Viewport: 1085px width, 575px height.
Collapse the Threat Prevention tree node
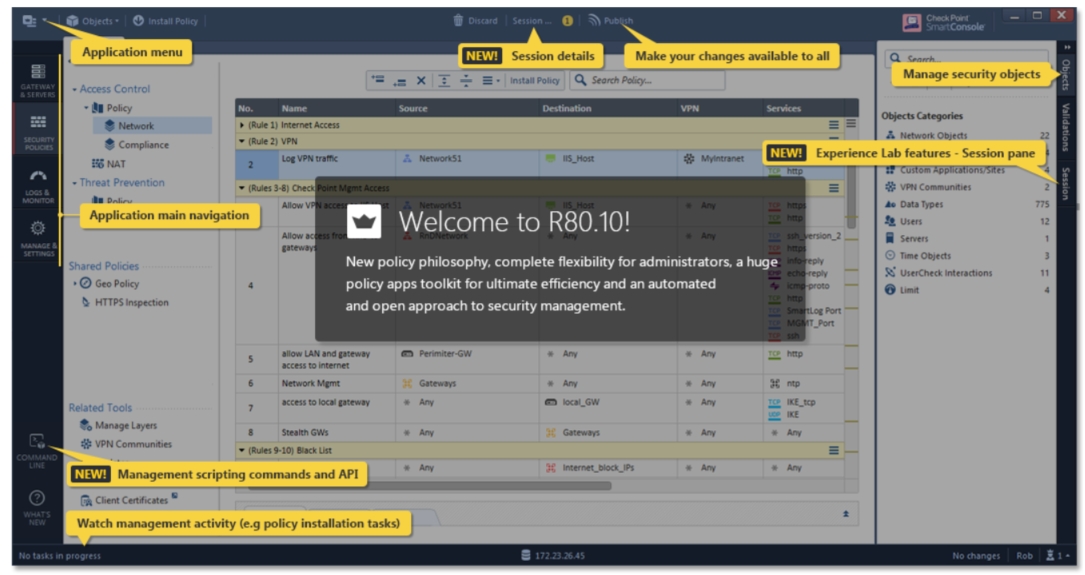click(74, 183)
